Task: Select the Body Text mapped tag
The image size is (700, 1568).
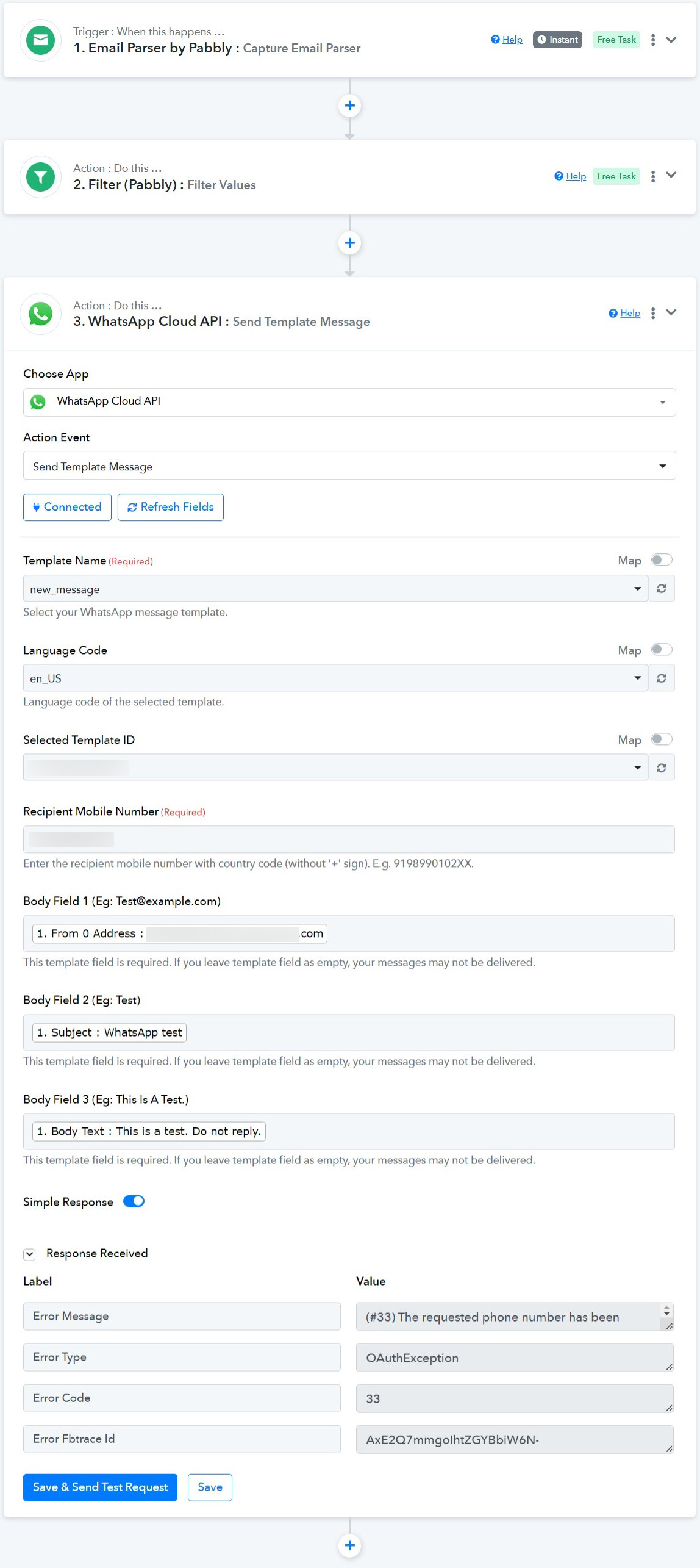Action: [x=149, y=1131]
